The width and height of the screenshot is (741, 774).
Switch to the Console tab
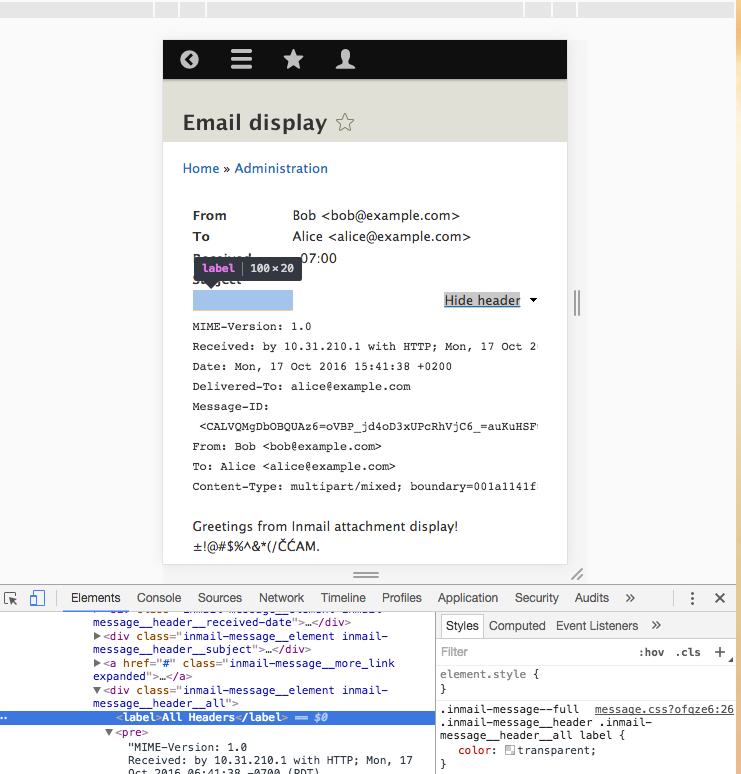click(x=159, y=598)
